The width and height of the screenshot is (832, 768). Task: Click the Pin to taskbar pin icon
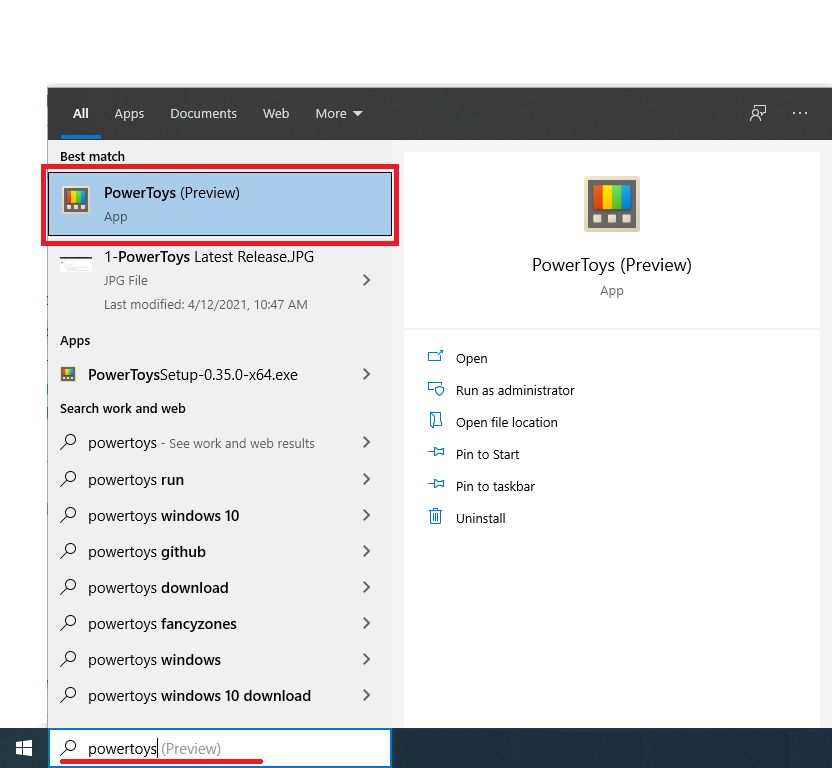(436, 484)
